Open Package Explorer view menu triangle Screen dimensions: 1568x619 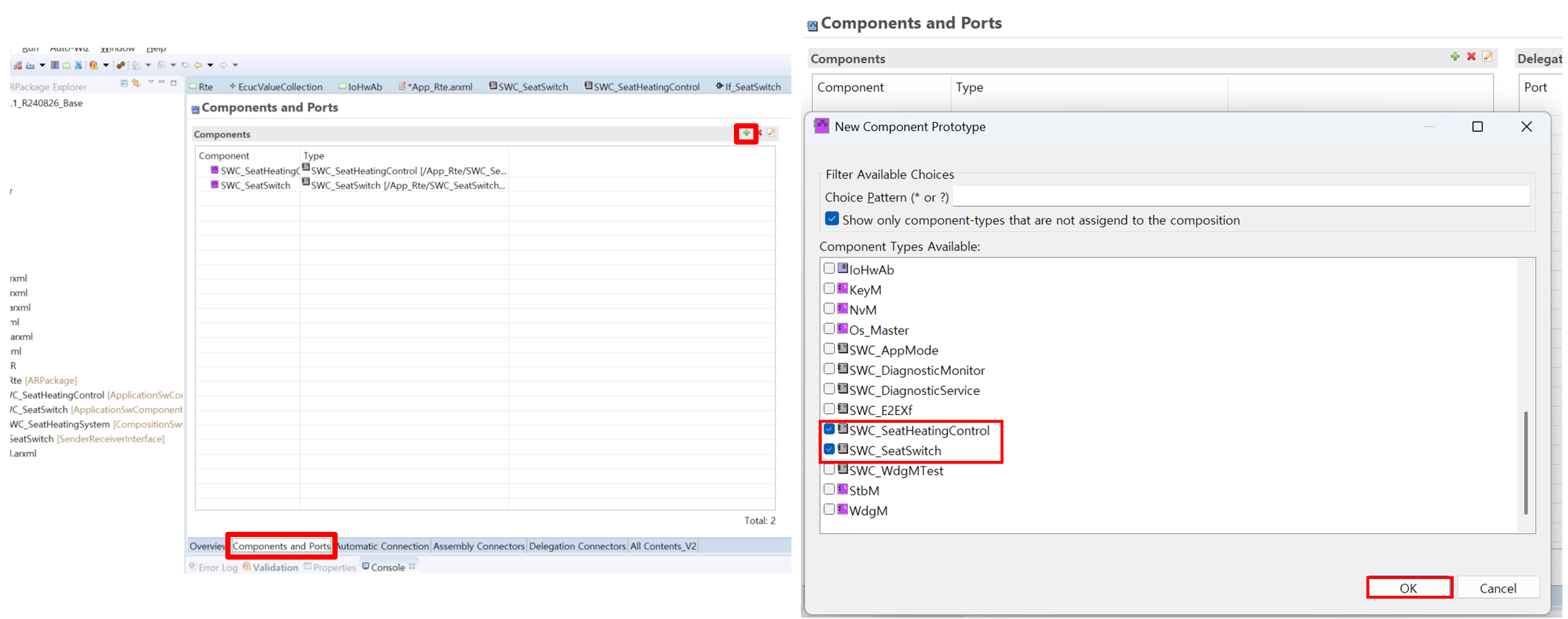click(x=151, y=83)
